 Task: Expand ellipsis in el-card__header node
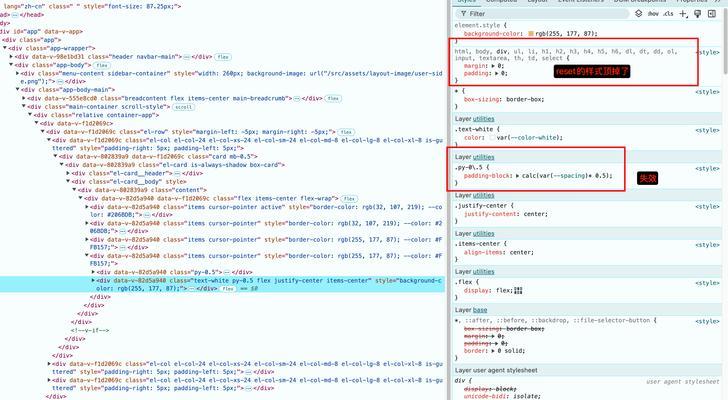(x=177, y=174)
